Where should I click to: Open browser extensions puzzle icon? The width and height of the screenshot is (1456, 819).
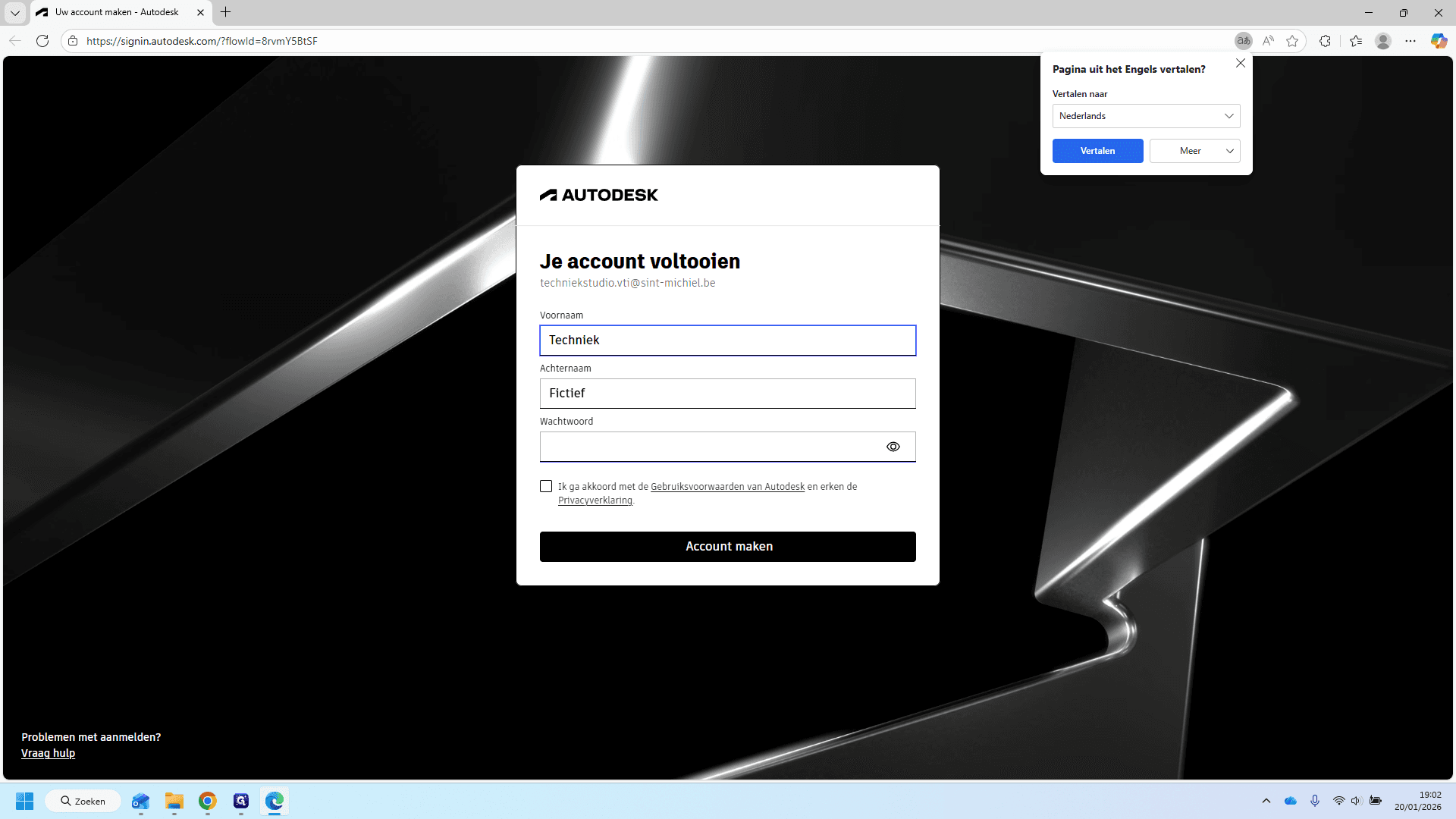tap(1325, 41)
